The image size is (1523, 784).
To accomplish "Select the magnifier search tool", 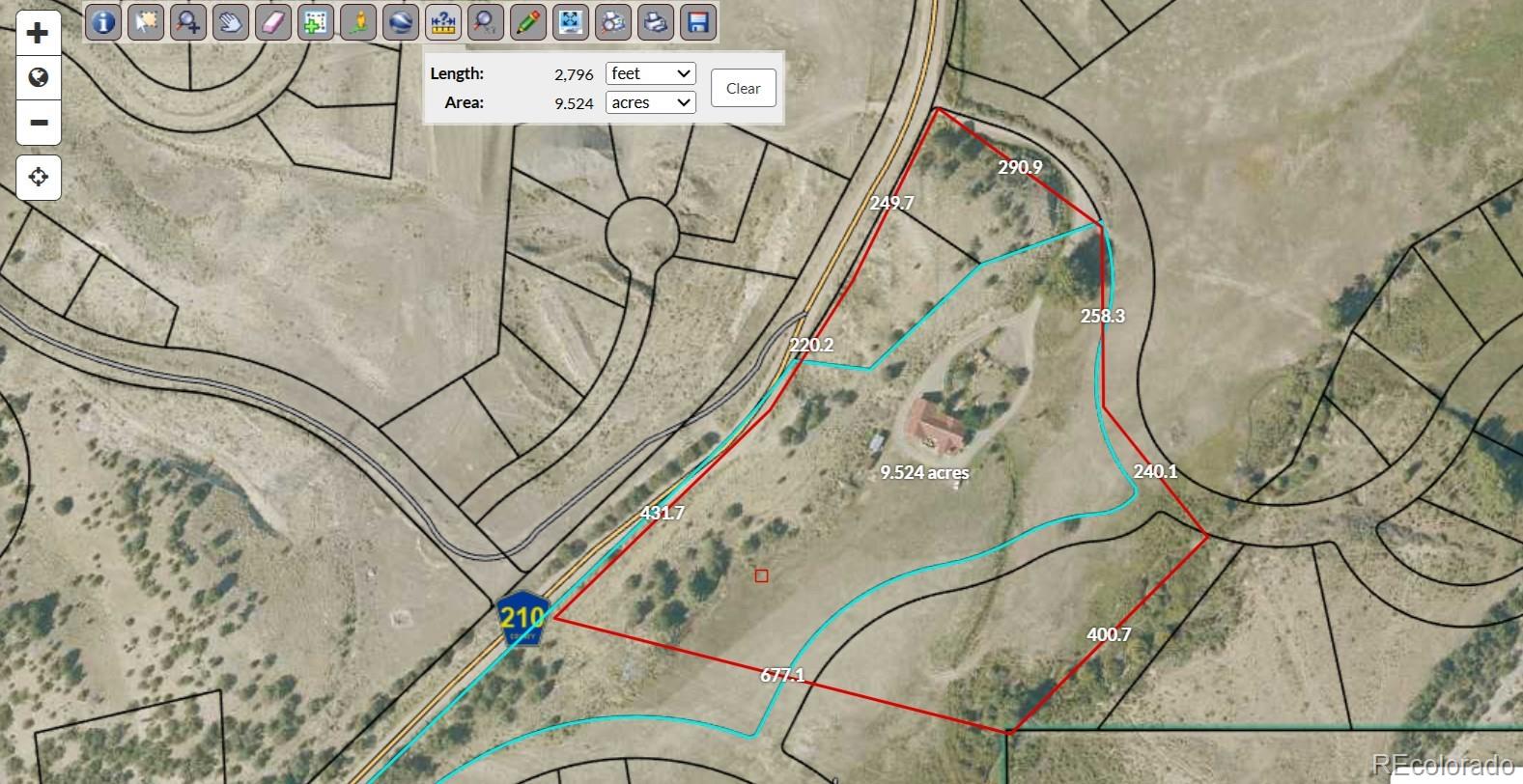I will [486, 21].
